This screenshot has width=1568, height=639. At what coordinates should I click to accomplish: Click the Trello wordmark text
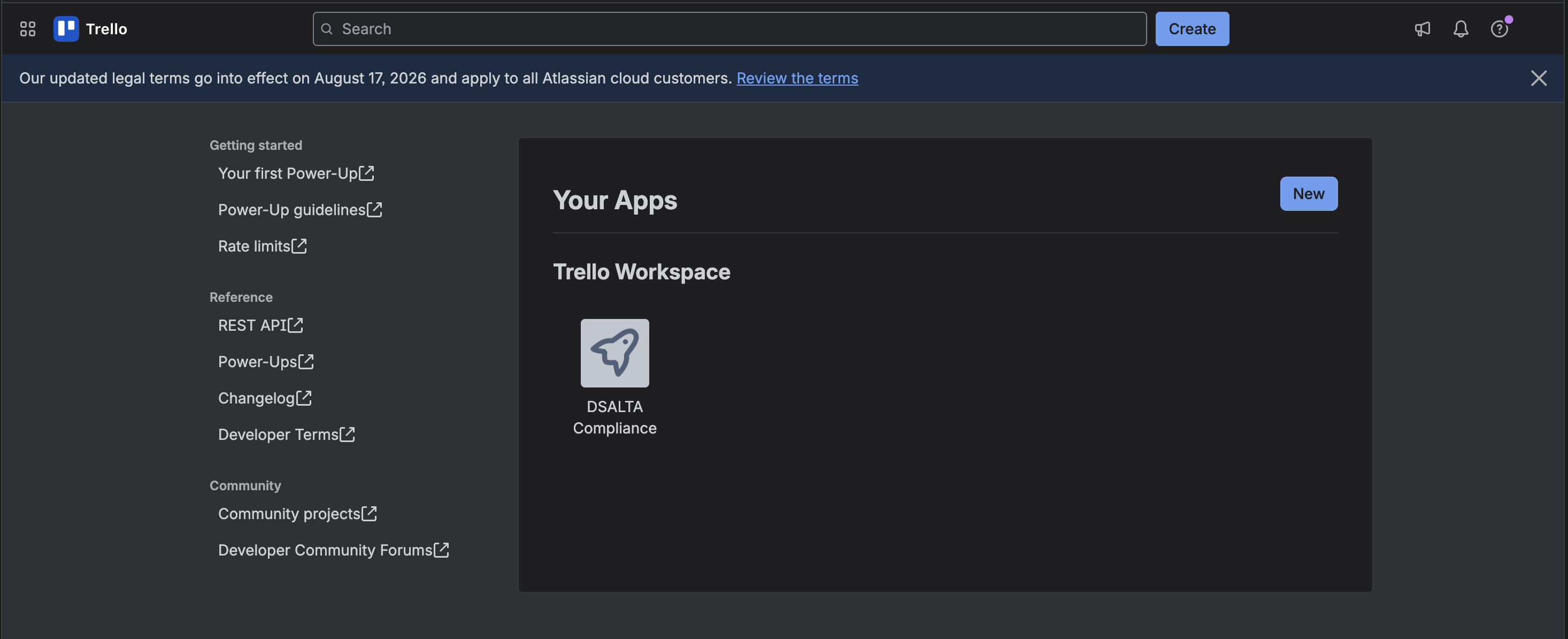coord(106,28)
